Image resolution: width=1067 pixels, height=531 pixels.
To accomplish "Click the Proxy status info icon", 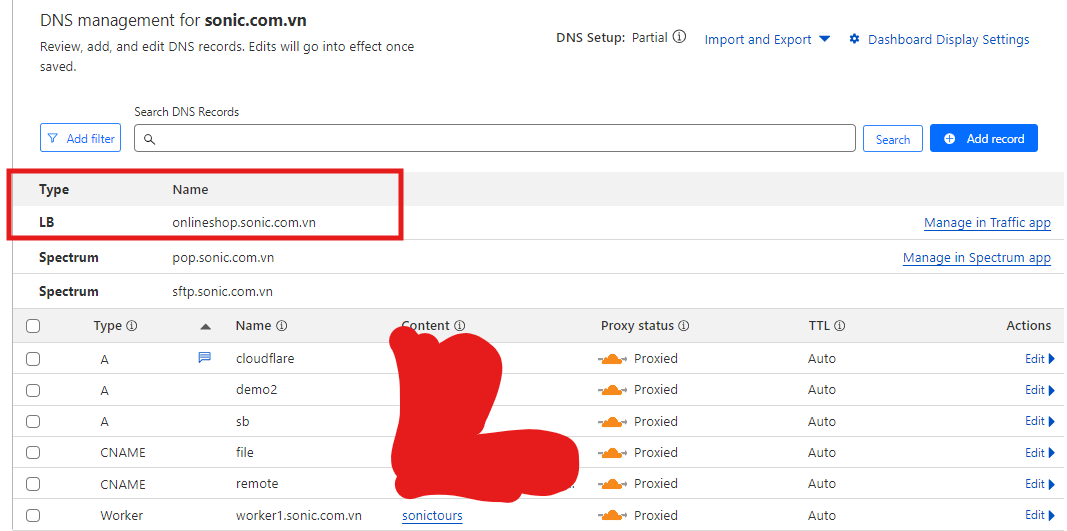I will [x=684, y=326].
